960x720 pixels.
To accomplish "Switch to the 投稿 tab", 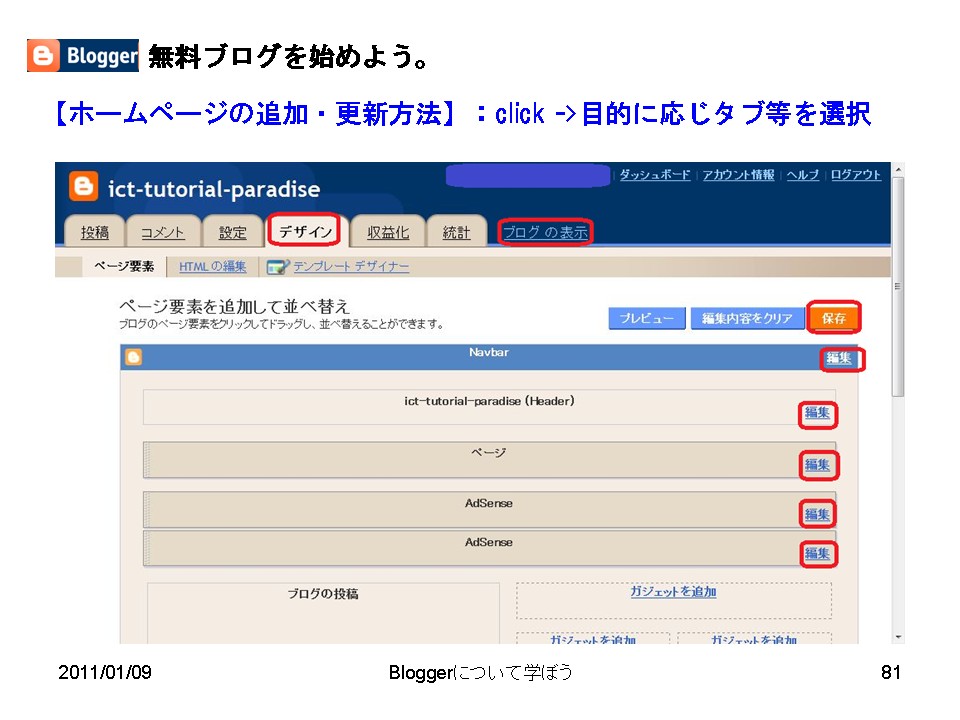I will tap(95, 232).
